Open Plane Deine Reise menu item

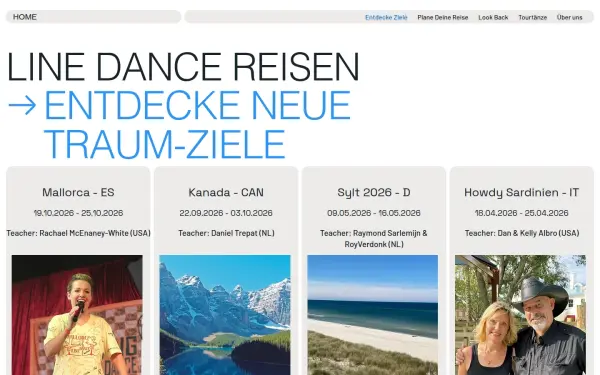point(443,17)
